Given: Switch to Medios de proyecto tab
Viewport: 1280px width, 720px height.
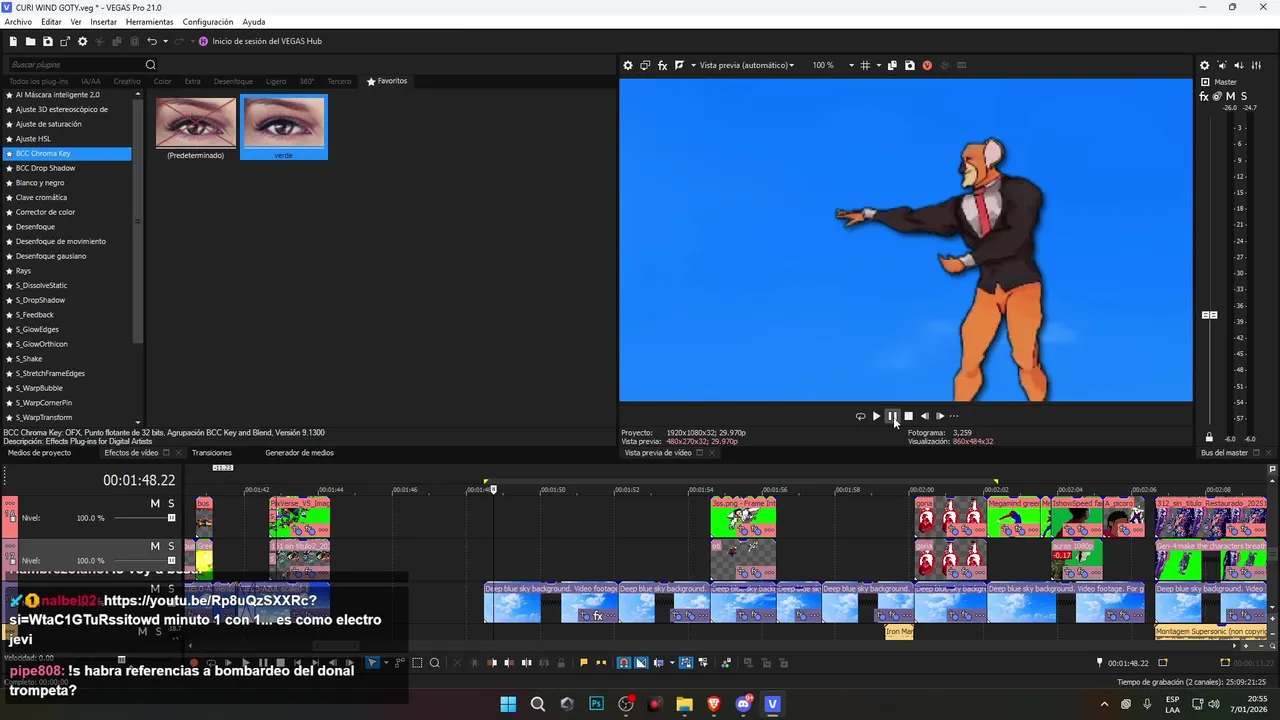Looking at the screenshot, I should [x=40, y=453].
